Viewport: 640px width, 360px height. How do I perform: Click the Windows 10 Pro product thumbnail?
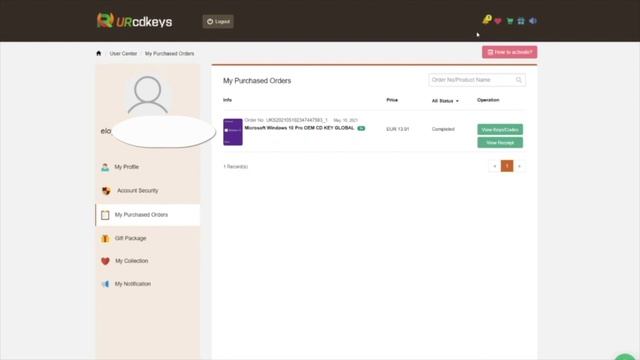(x=233, y=132)
